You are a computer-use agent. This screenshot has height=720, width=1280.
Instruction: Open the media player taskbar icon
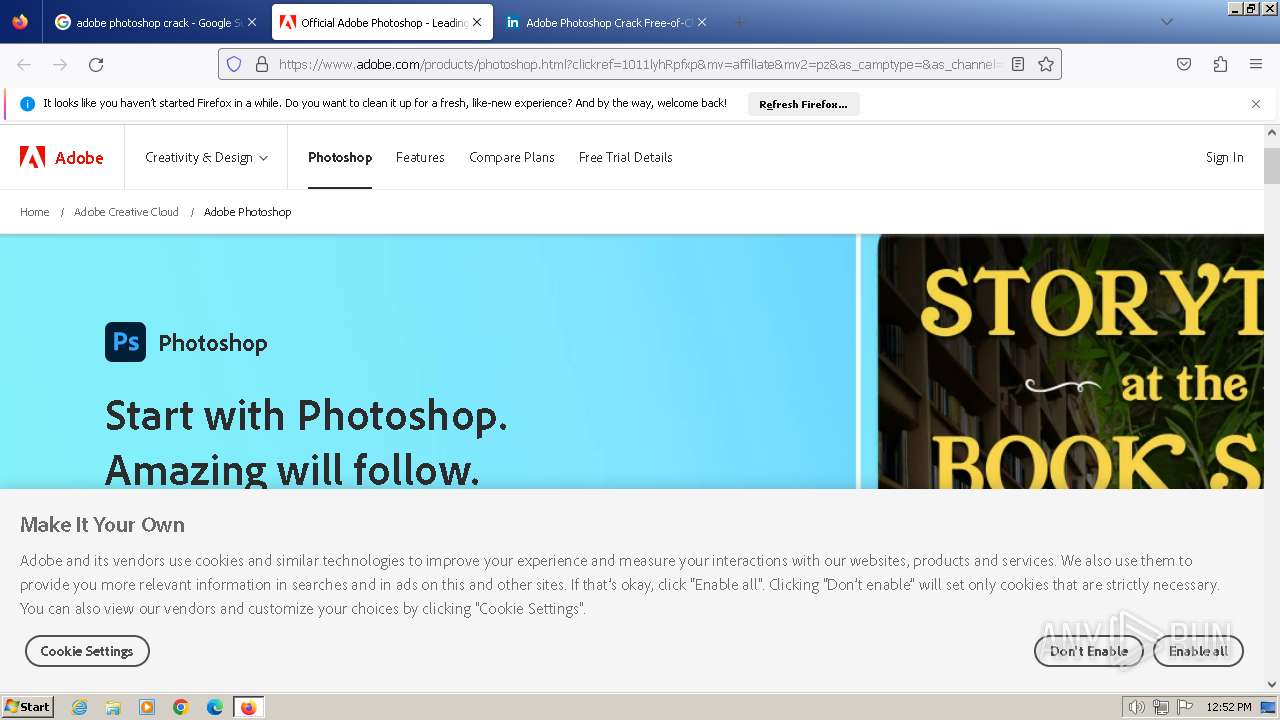coord(147,707)
